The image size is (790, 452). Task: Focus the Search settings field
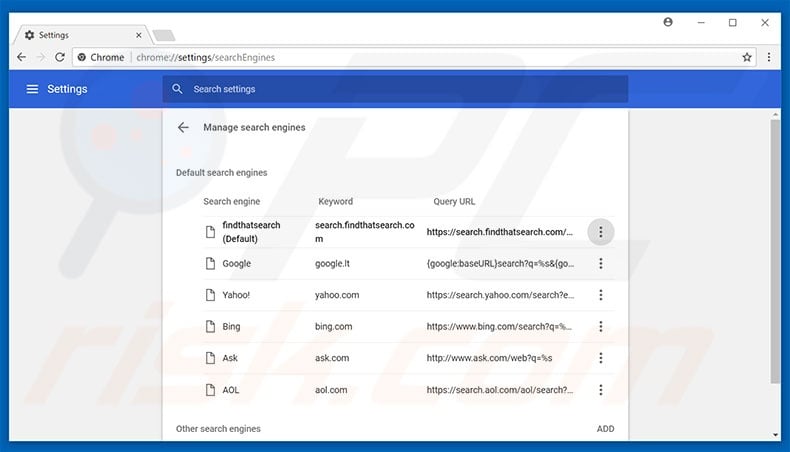point(395,89)
